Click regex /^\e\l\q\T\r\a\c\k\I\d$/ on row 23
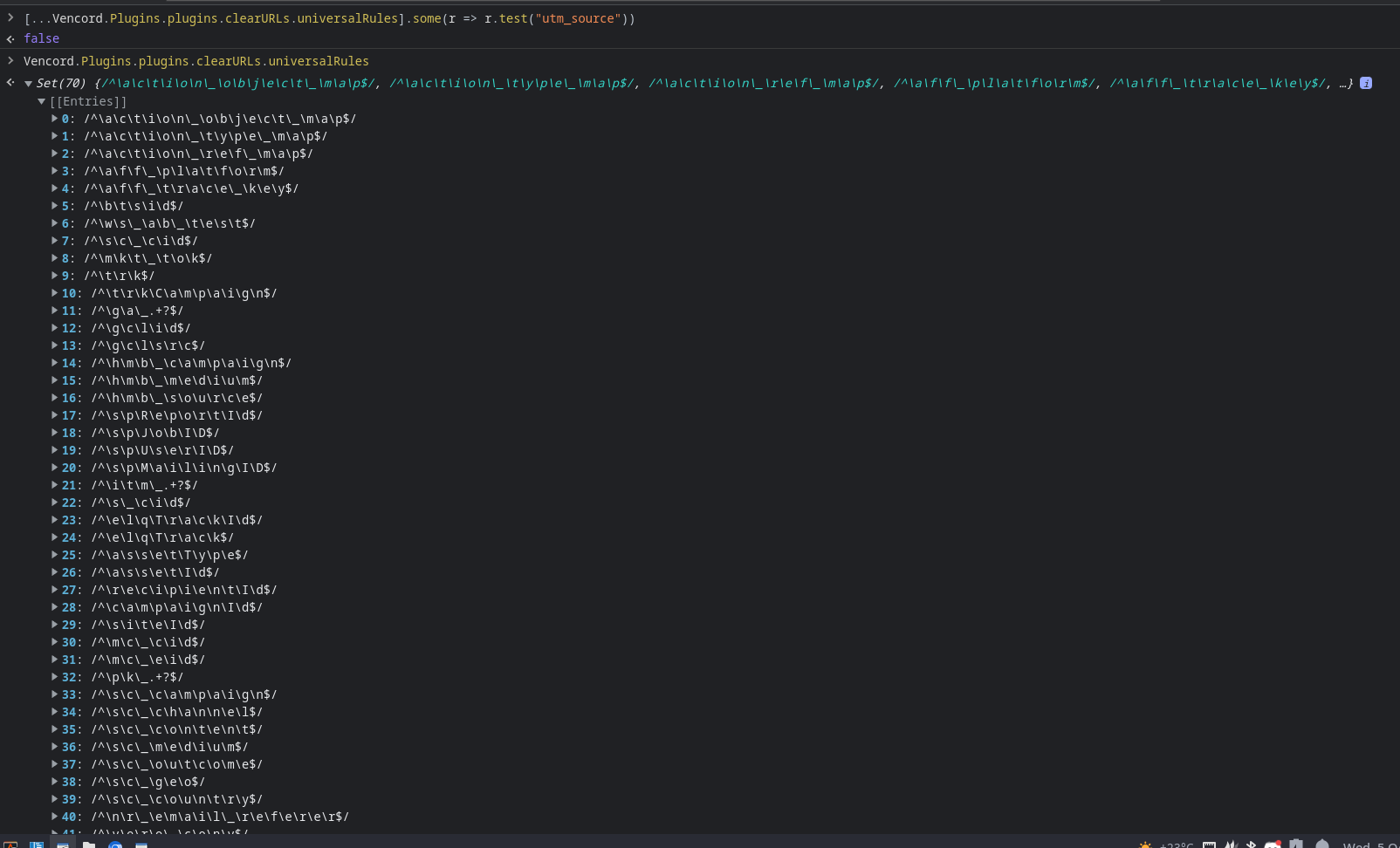Viewport: 1400px width, 848px height. (x=177, y=520)
